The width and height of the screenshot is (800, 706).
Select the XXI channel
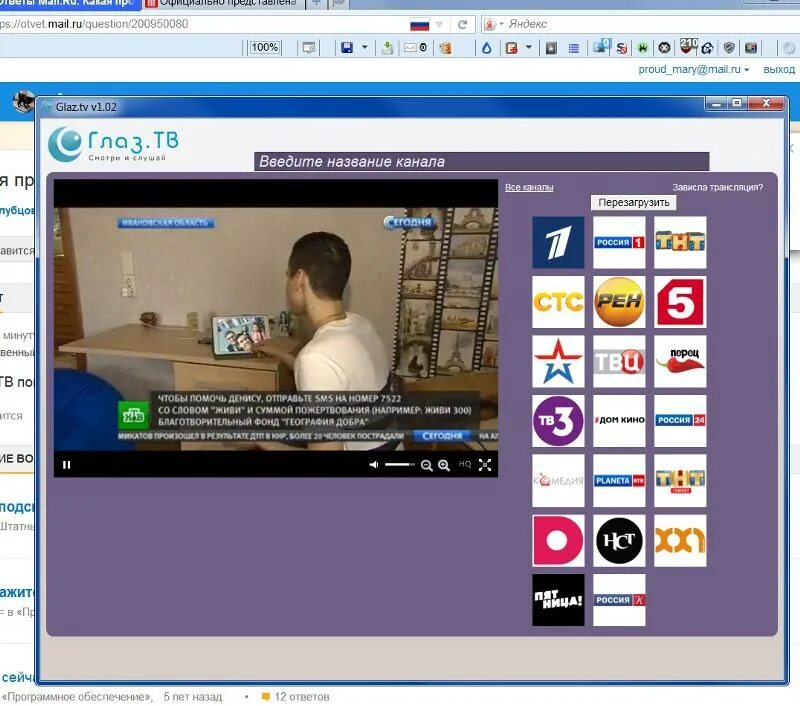tap(680, 541)
